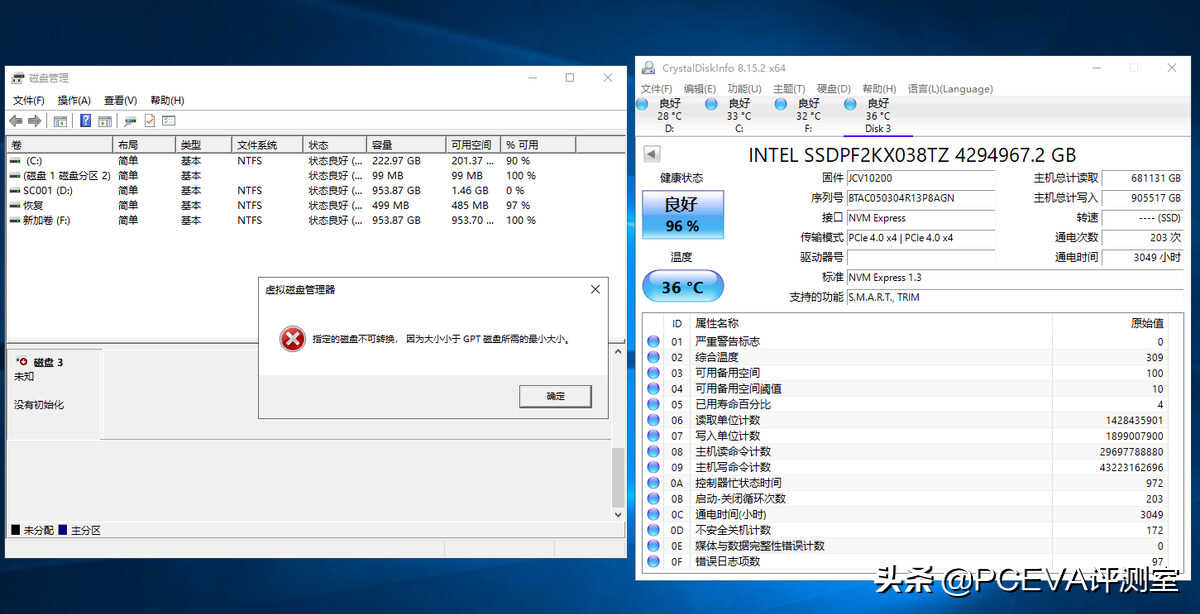Viewport: 1200px width, 614px height.
Task: Click the 3049 小时 power-on hours field
Action: (1143, 258)
